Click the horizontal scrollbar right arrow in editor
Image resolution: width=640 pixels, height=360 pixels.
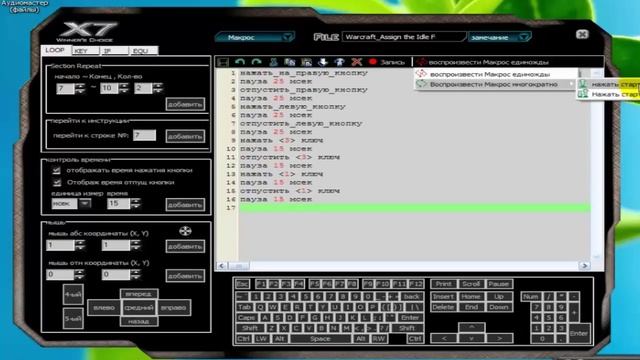point(584,266)
